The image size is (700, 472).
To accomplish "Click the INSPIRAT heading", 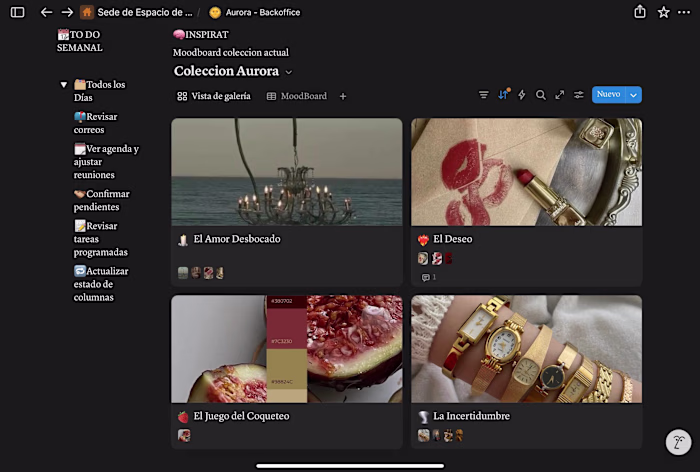I will click(200, 34).
